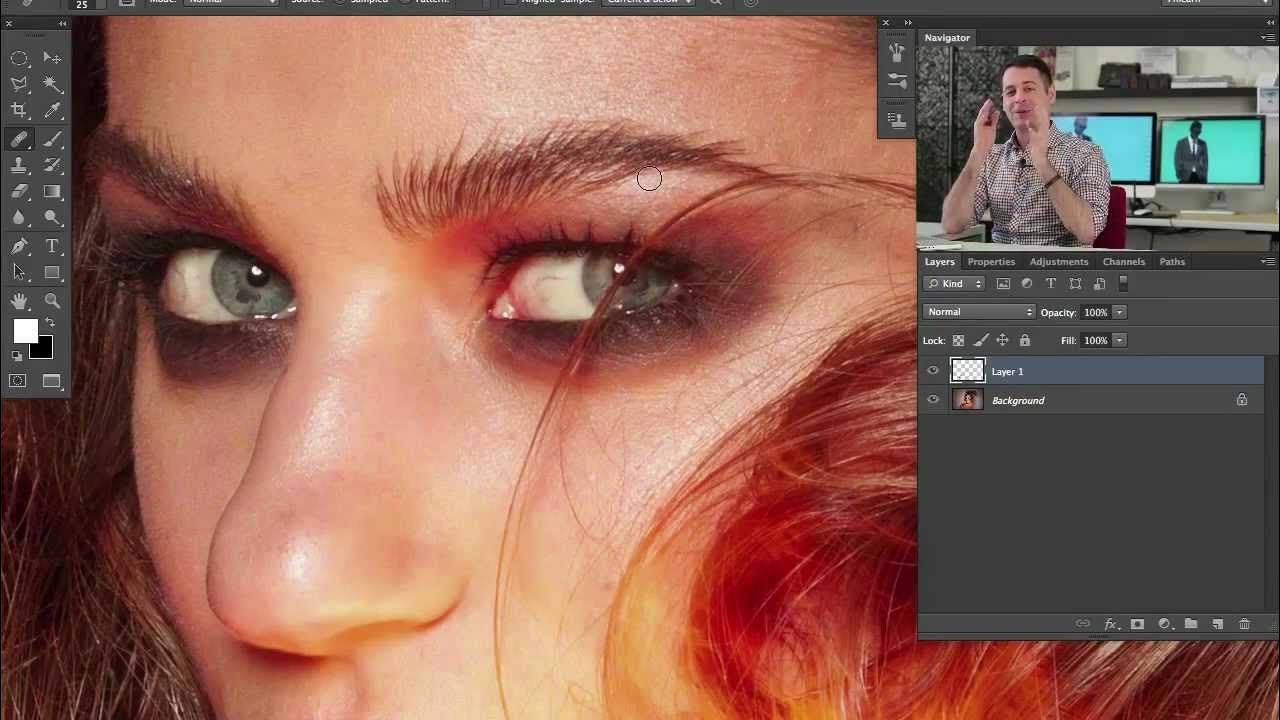Open the Kind filter dropdown

click(x=955, y=284)
